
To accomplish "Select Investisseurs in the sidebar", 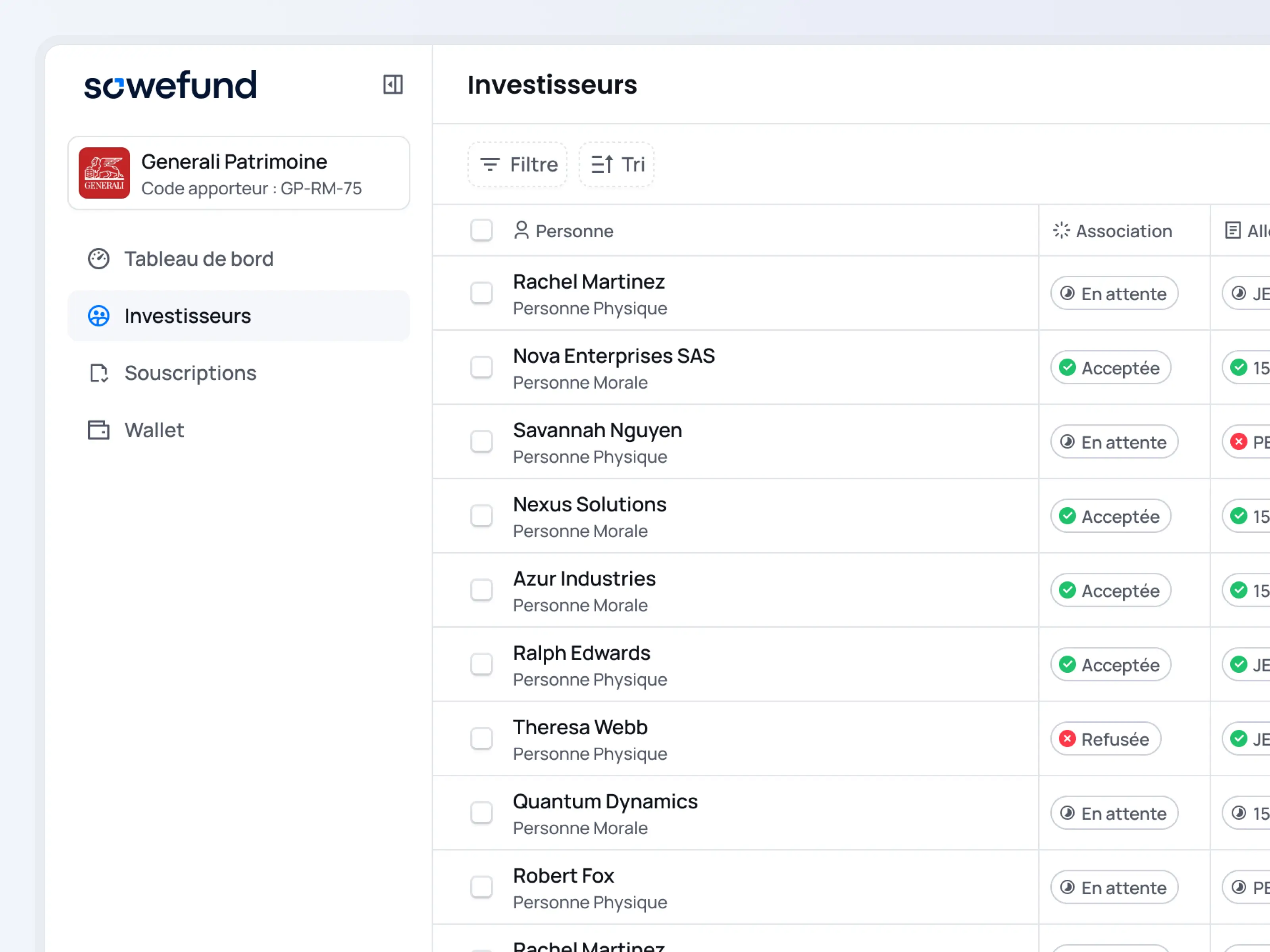I will click(x=239, y=316).
